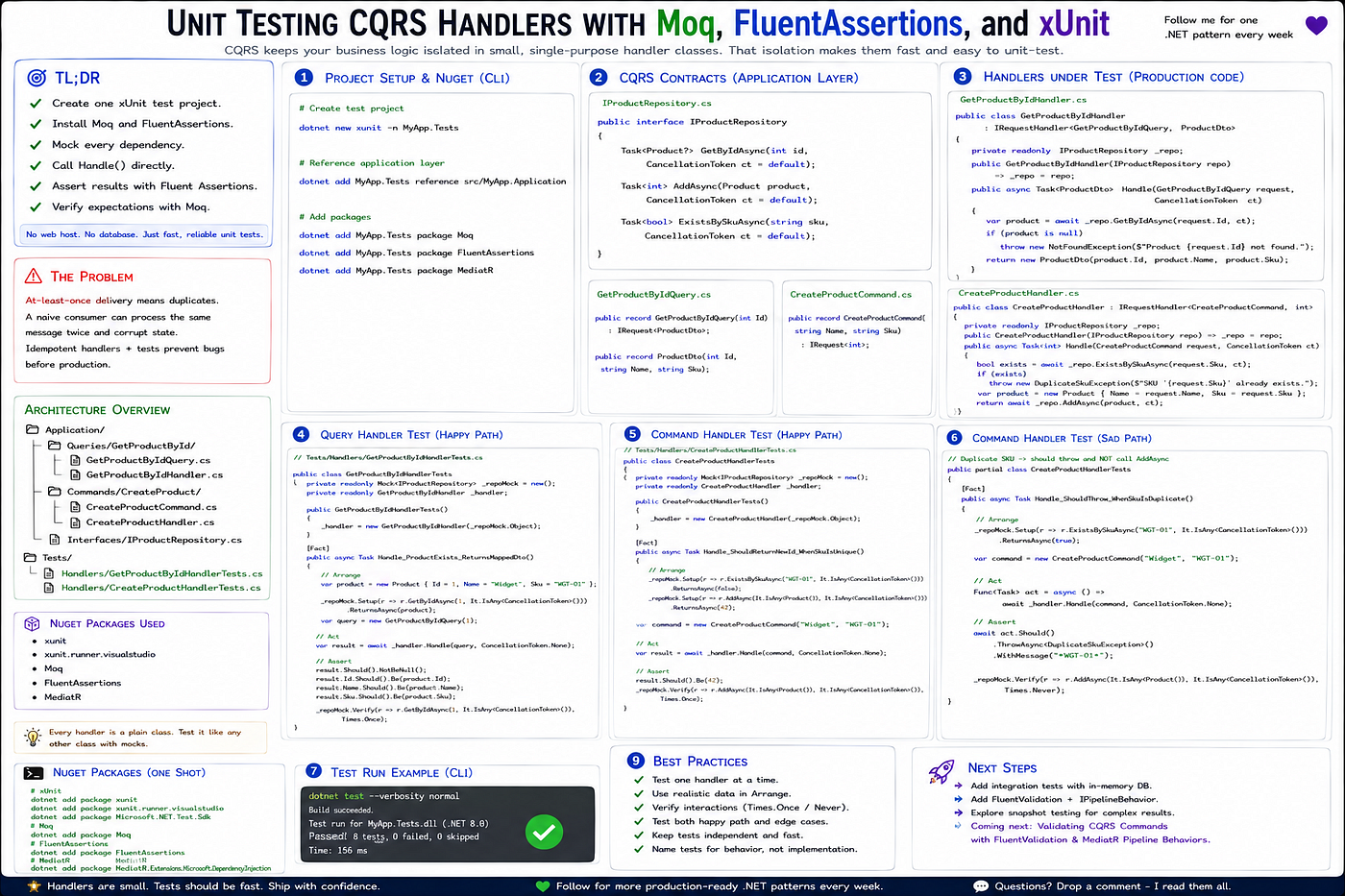This screenshot has height=896, width=1345.
Task: Click the rocket icon beside Next Steps
Action: click(x=941, y=770)
